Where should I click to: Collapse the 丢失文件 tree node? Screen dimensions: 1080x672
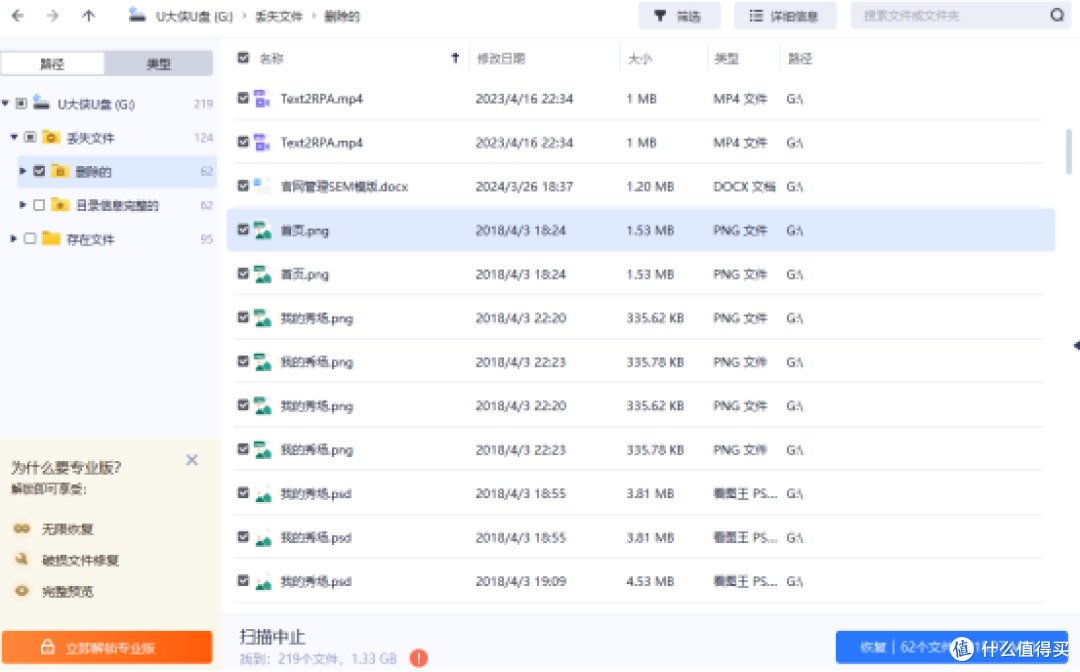(14, 137)
